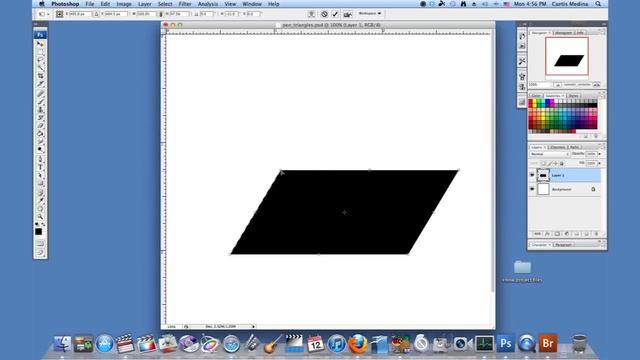Switch to the Histogram tab
Image resolution: width=640 pixels, height=360 pixels.
(563, 33)
